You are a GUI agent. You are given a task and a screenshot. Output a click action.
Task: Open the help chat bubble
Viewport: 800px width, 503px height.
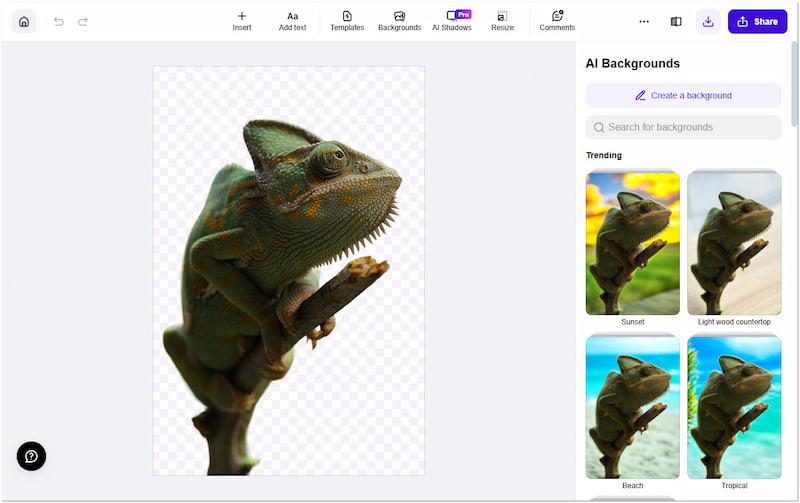(31, 456)
